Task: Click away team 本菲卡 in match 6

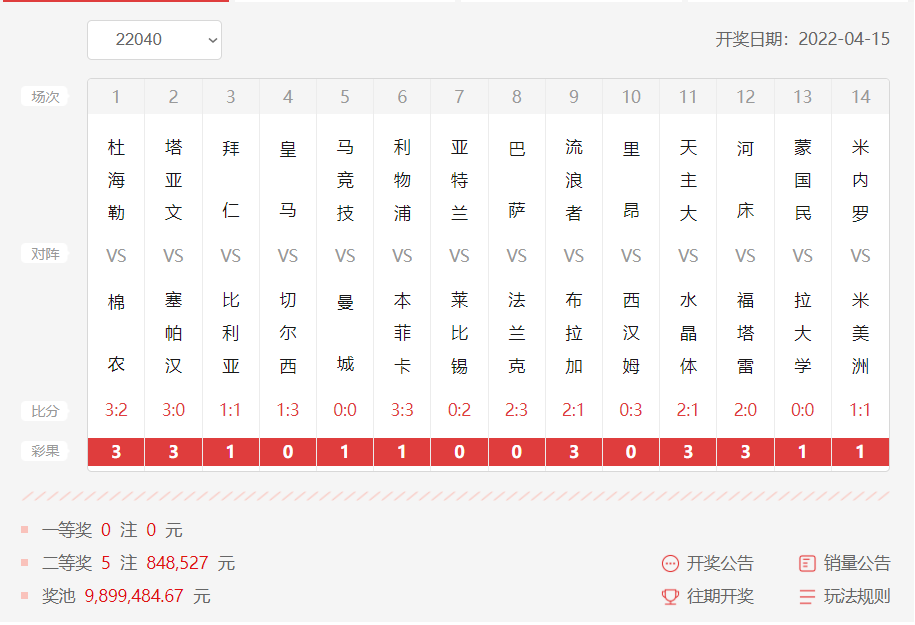Action: [402, 333]
